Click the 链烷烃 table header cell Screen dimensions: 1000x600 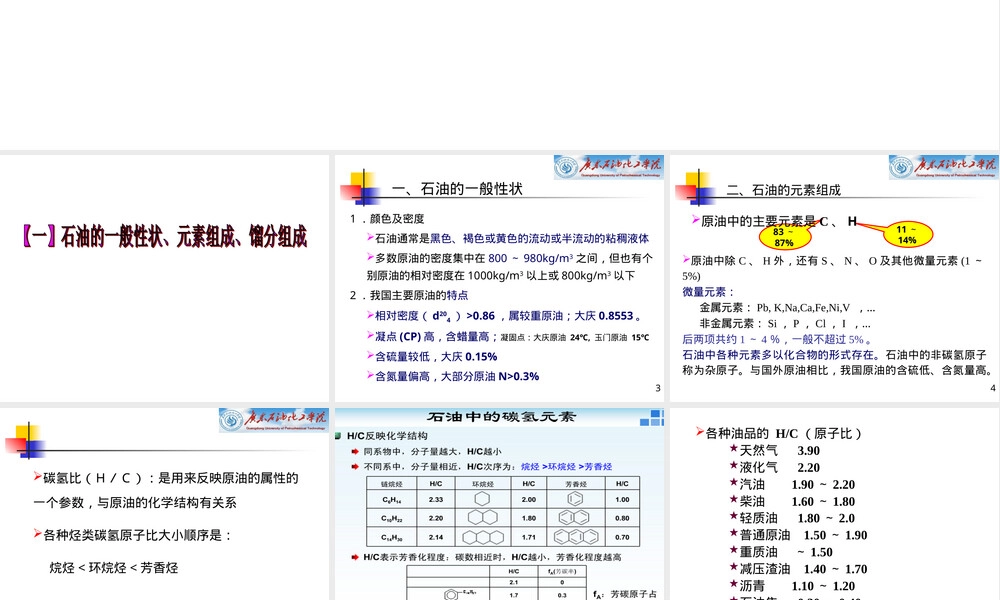[x=392, y=484]
